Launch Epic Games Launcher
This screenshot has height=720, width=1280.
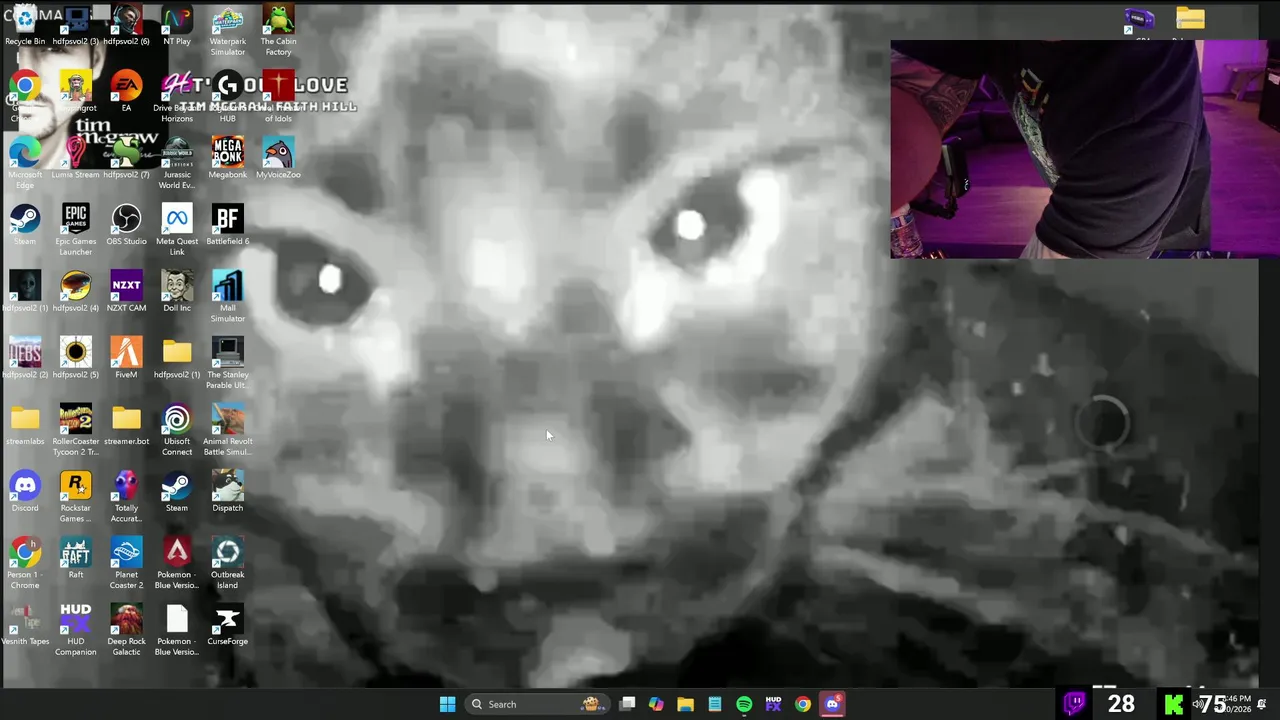[x=76, y=231]
